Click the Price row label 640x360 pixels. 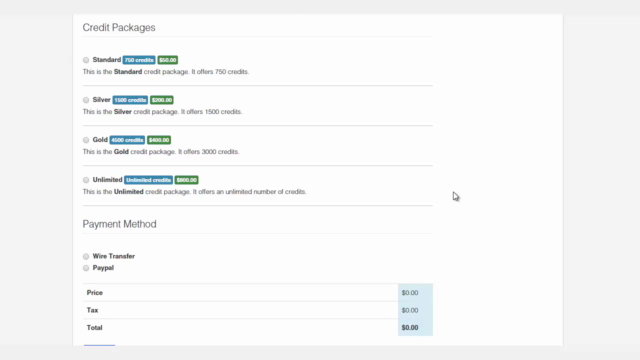click(95, 293)
